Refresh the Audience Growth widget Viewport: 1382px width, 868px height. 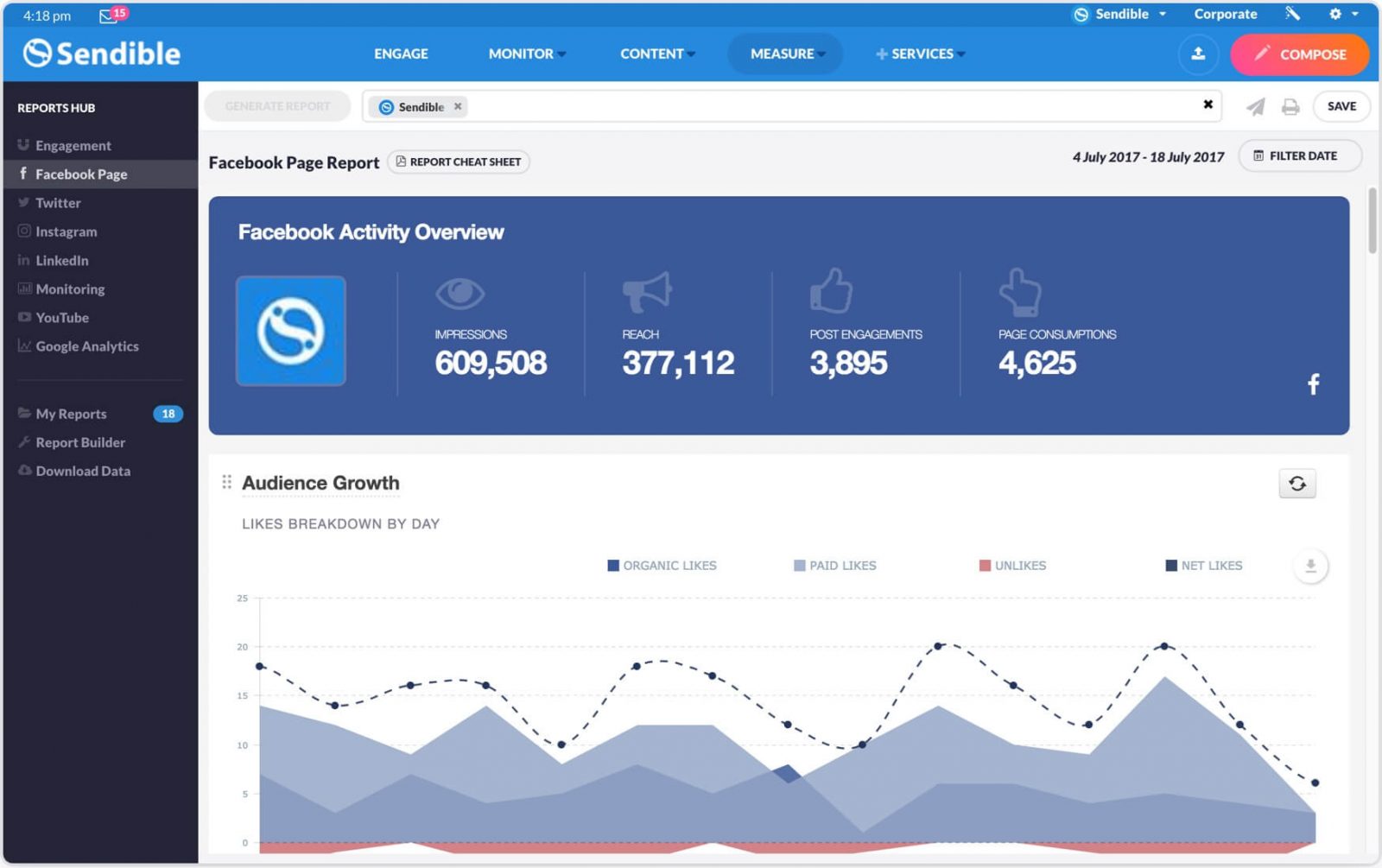click(1299, 484)
